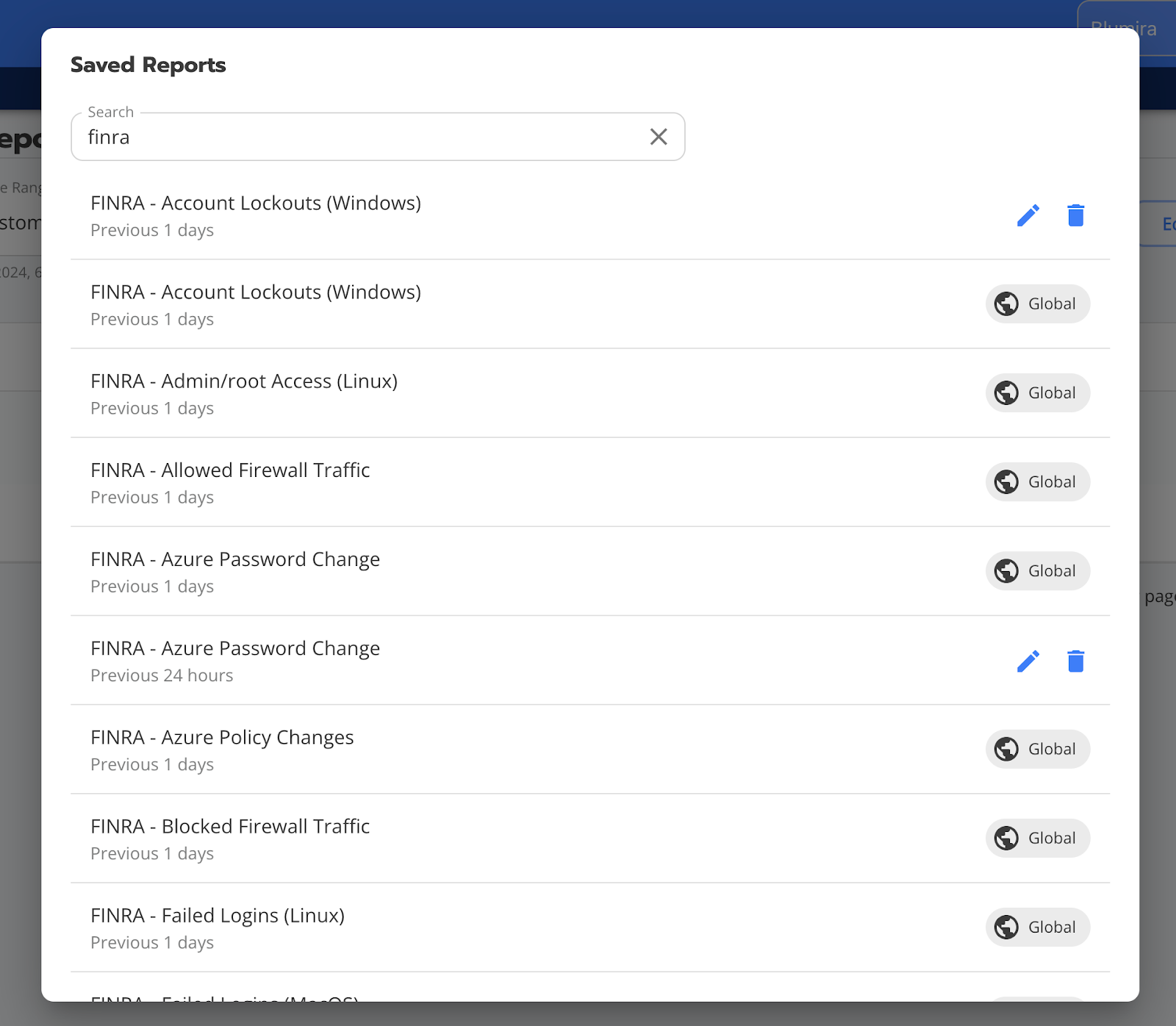Viewport: 1176px width, 1026px height.
Task: Click Global badge for Allowed Firewall Traffic
Action: (1037, 482)
